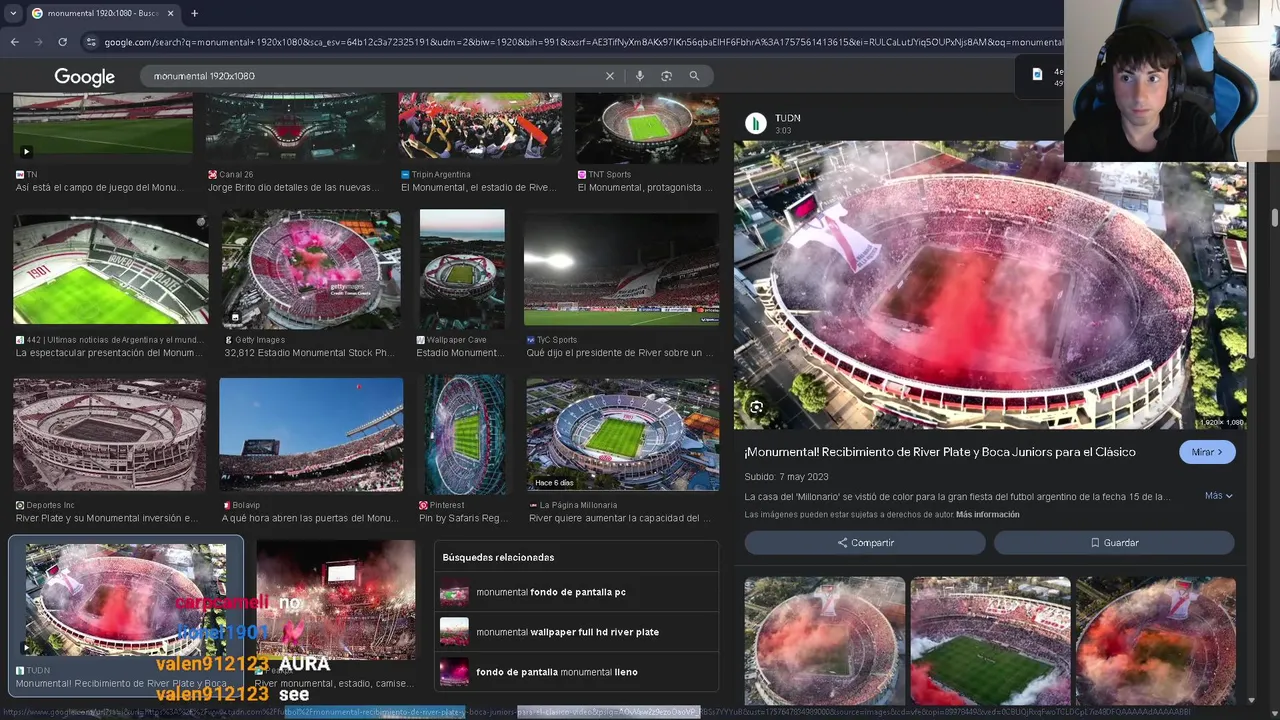1280x720 pixels.
Task: Share image with Compartir button
Action: click(865, 543)
